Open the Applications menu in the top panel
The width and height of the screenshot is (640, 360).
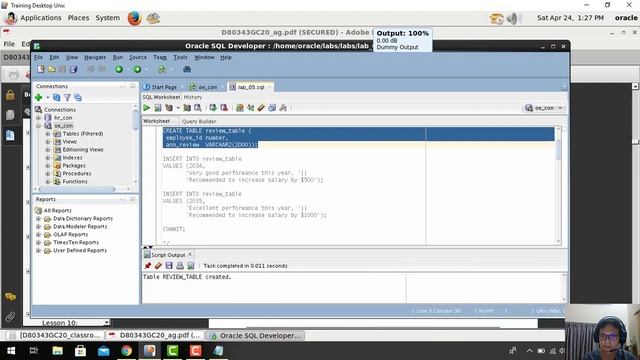coord(41,18)
